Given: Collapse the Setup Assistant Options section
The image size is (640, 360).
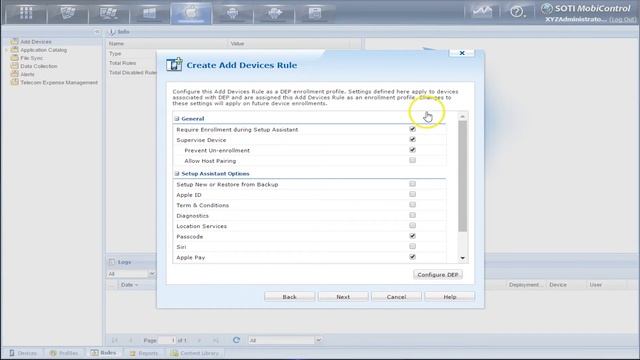Looking at the screenshot, I should (177, 173).
